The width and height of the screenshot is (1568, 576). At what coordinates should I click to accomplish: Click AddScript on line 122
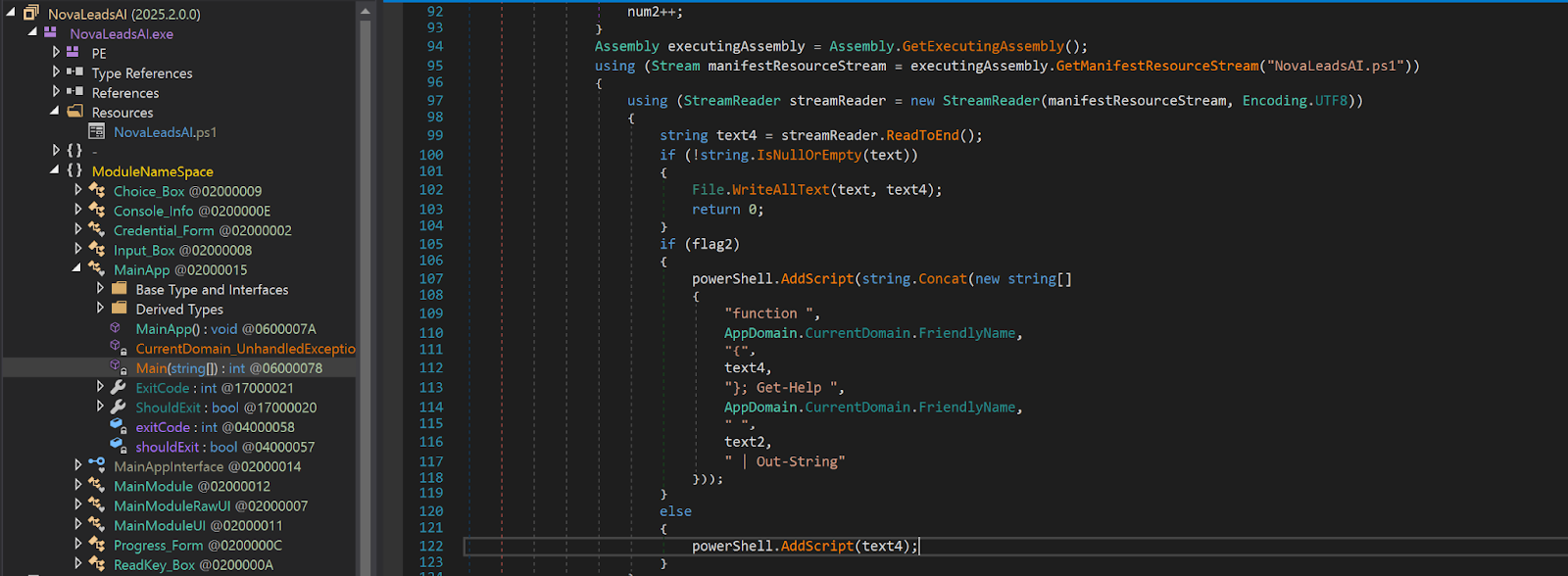click(817, 547)
